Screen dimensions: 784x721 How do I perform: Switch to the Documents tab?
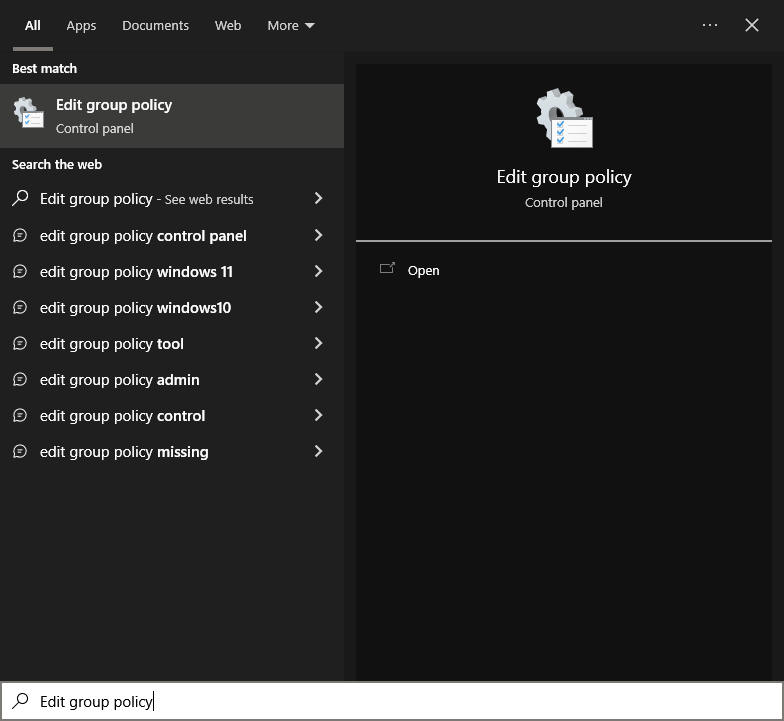tap(156, 26)
